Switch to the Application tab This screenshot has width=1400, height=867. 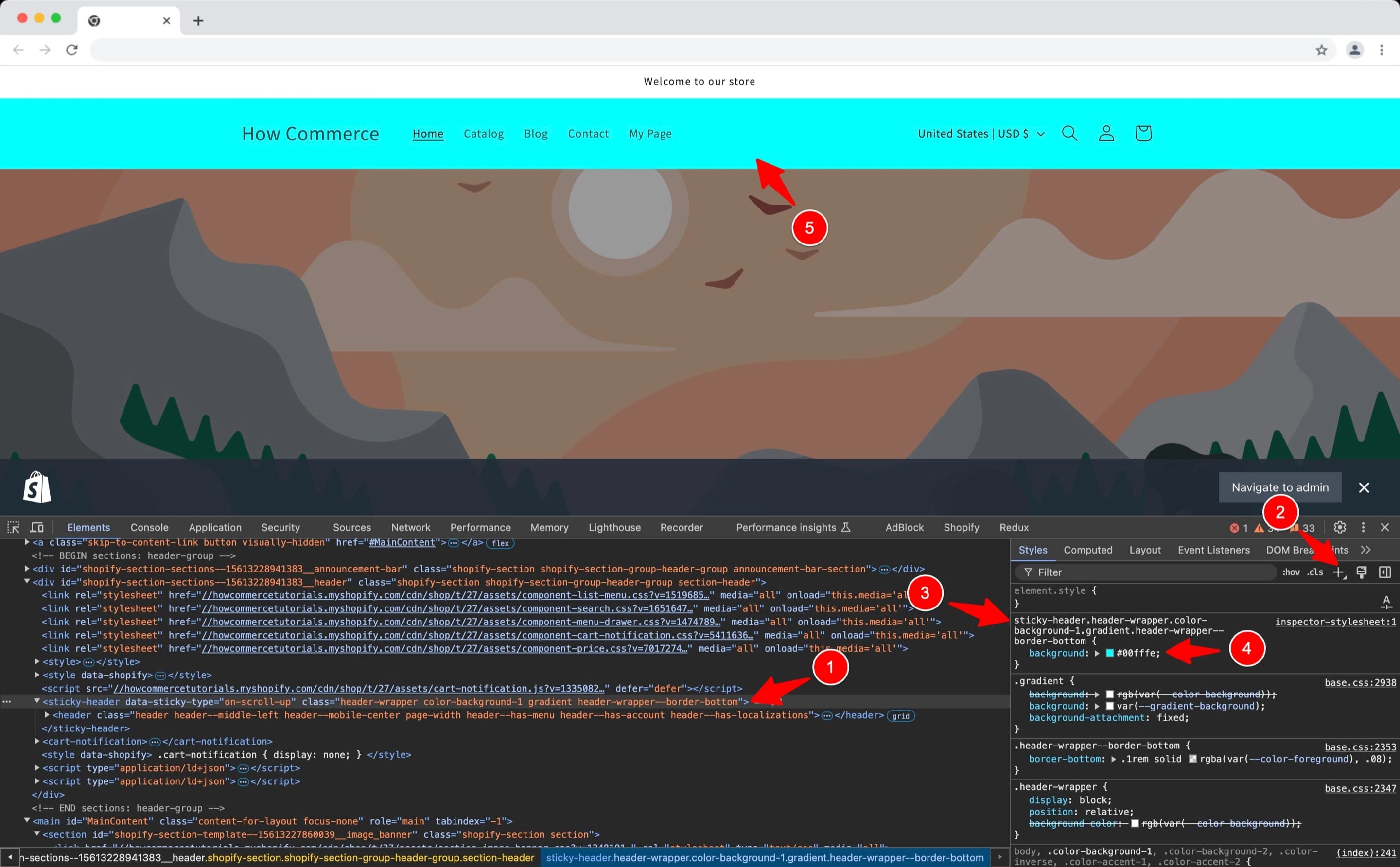tap(215, 528)
